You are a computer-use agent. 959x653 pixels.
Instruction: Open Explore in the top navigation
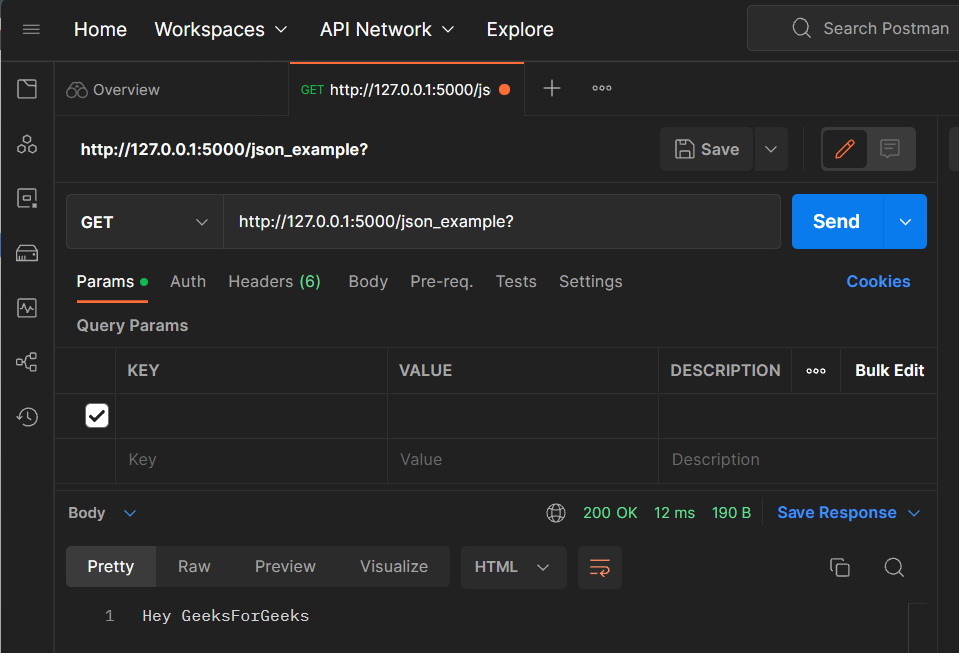click(x=520, y=29)
